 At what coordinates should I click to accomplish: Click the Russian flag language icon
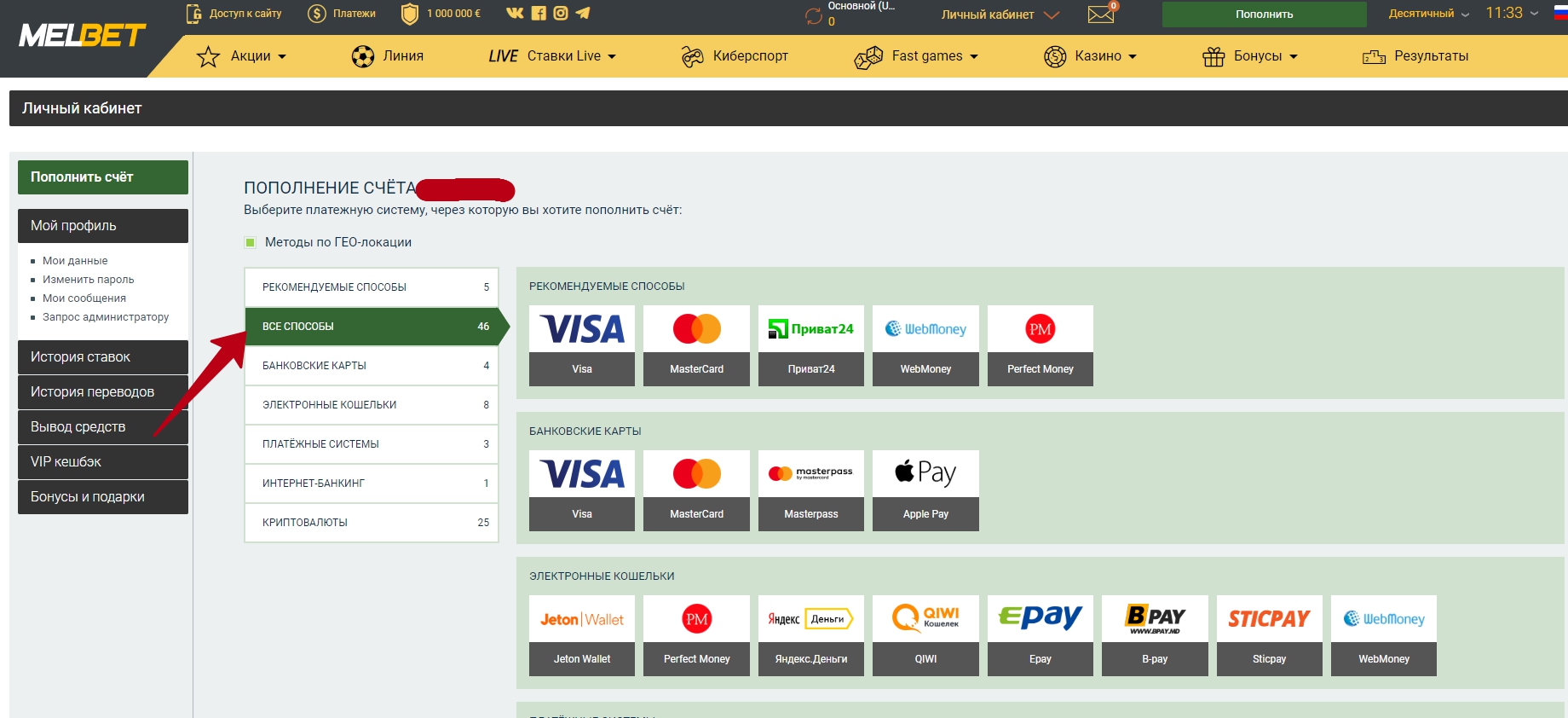(x=1560, y=13)
